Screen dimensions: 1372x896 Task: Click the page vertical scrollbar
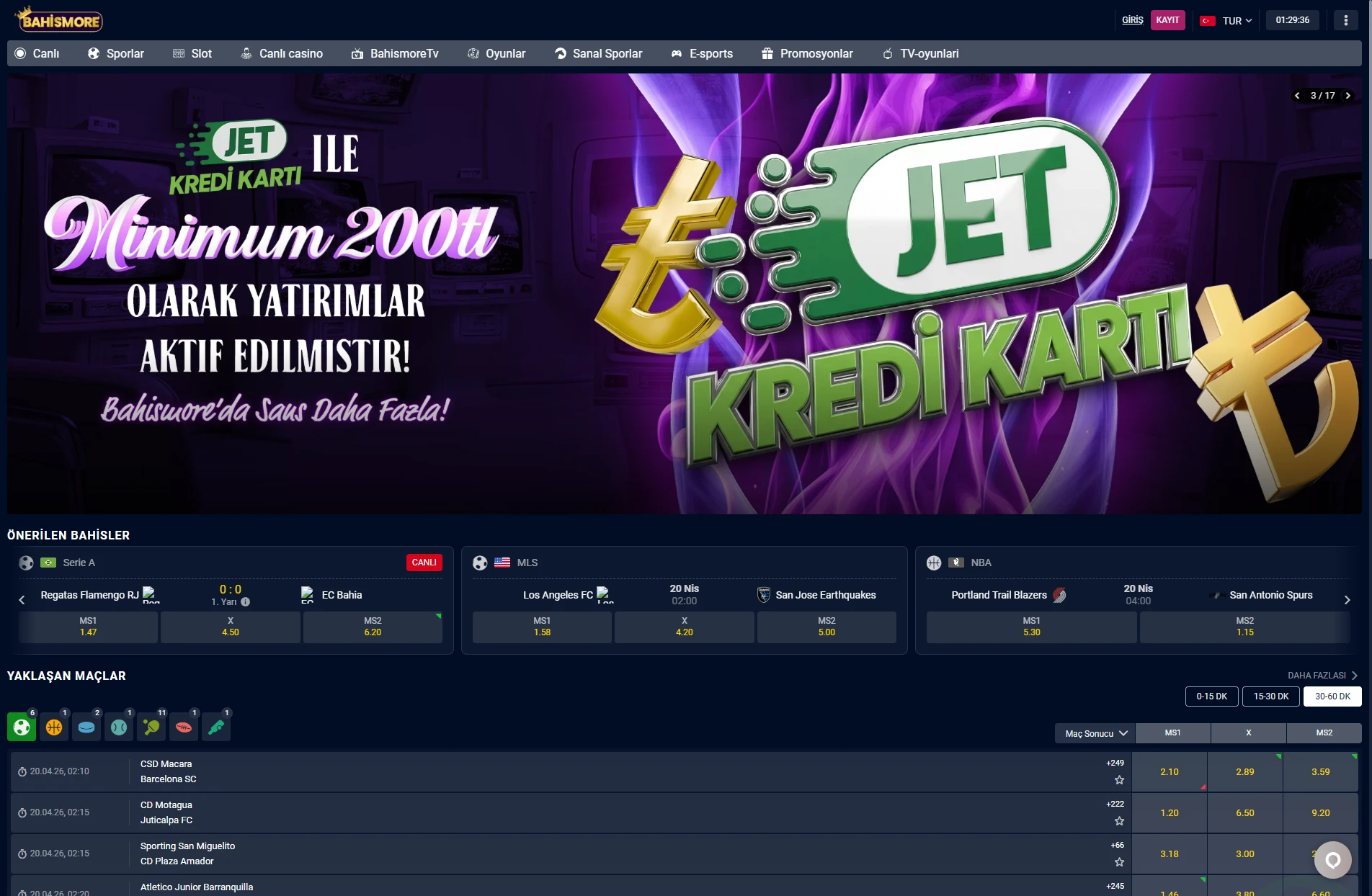point(1368,130)
